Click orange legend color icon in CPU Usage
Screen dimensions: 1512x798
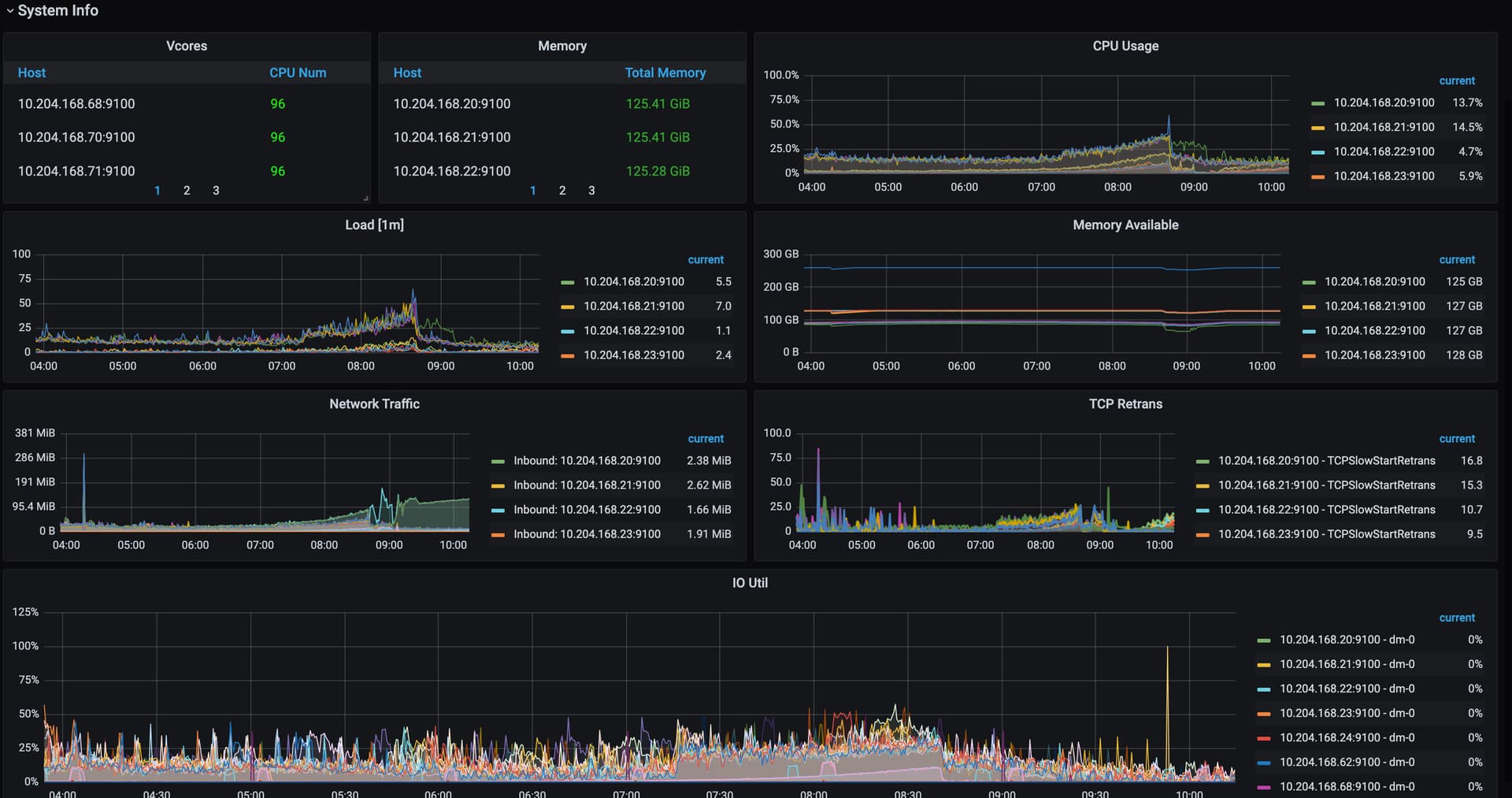(1317, 176)
